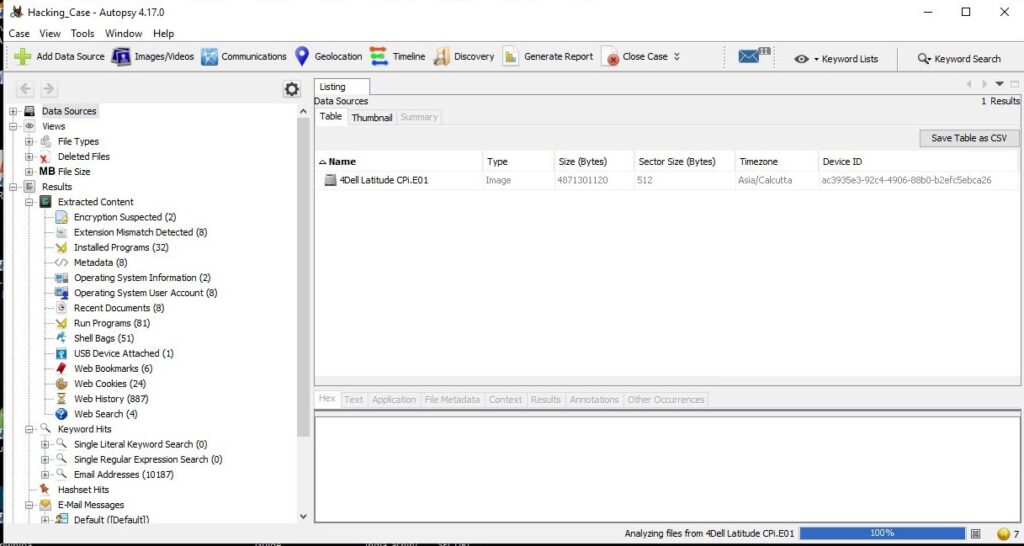This screenshot has width=1024, height=546.
Task: Click the Operating System User Account icon
Action: pos(61,293)
